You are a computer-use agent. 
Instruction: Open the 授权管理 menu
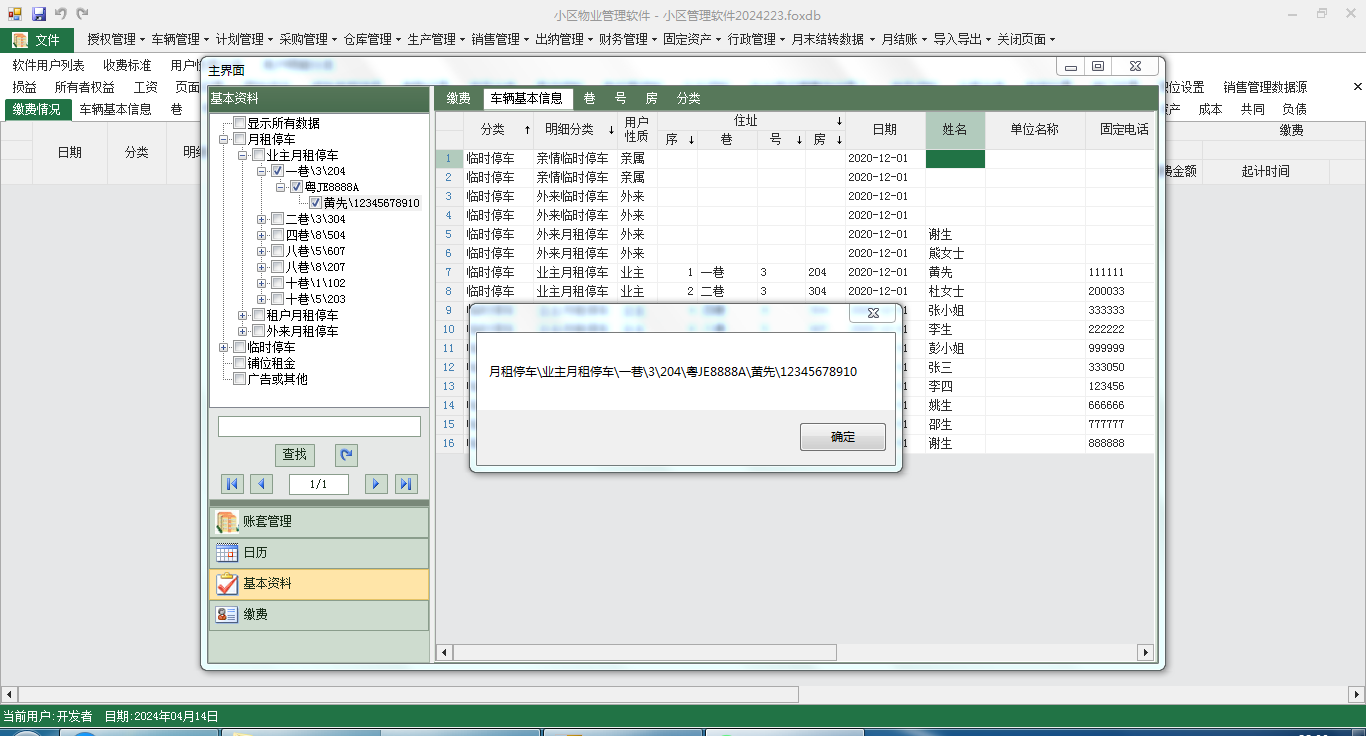tap(116, 40)
